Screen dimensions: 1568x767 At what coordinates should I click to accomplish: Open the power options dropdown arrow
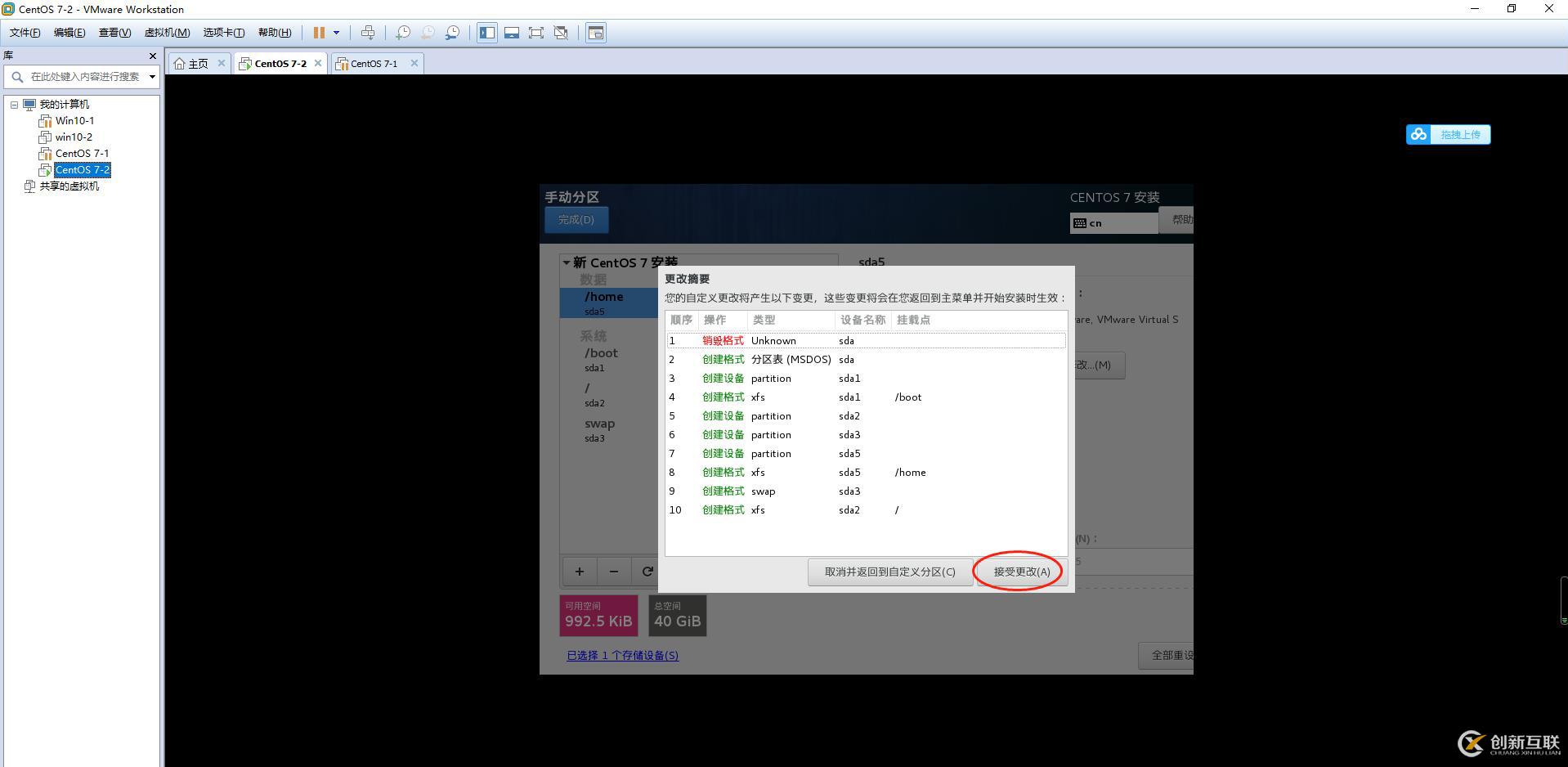pos(336,33)
